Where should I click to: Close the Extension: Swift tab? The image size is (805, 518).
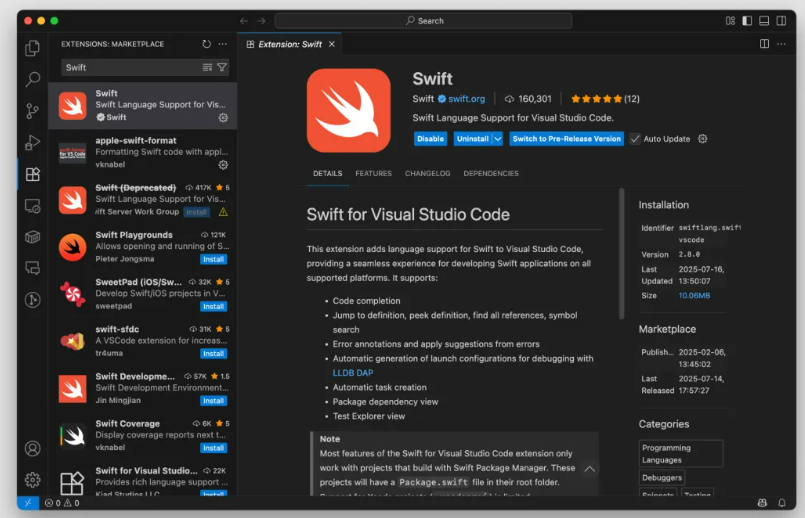(332, 44)
